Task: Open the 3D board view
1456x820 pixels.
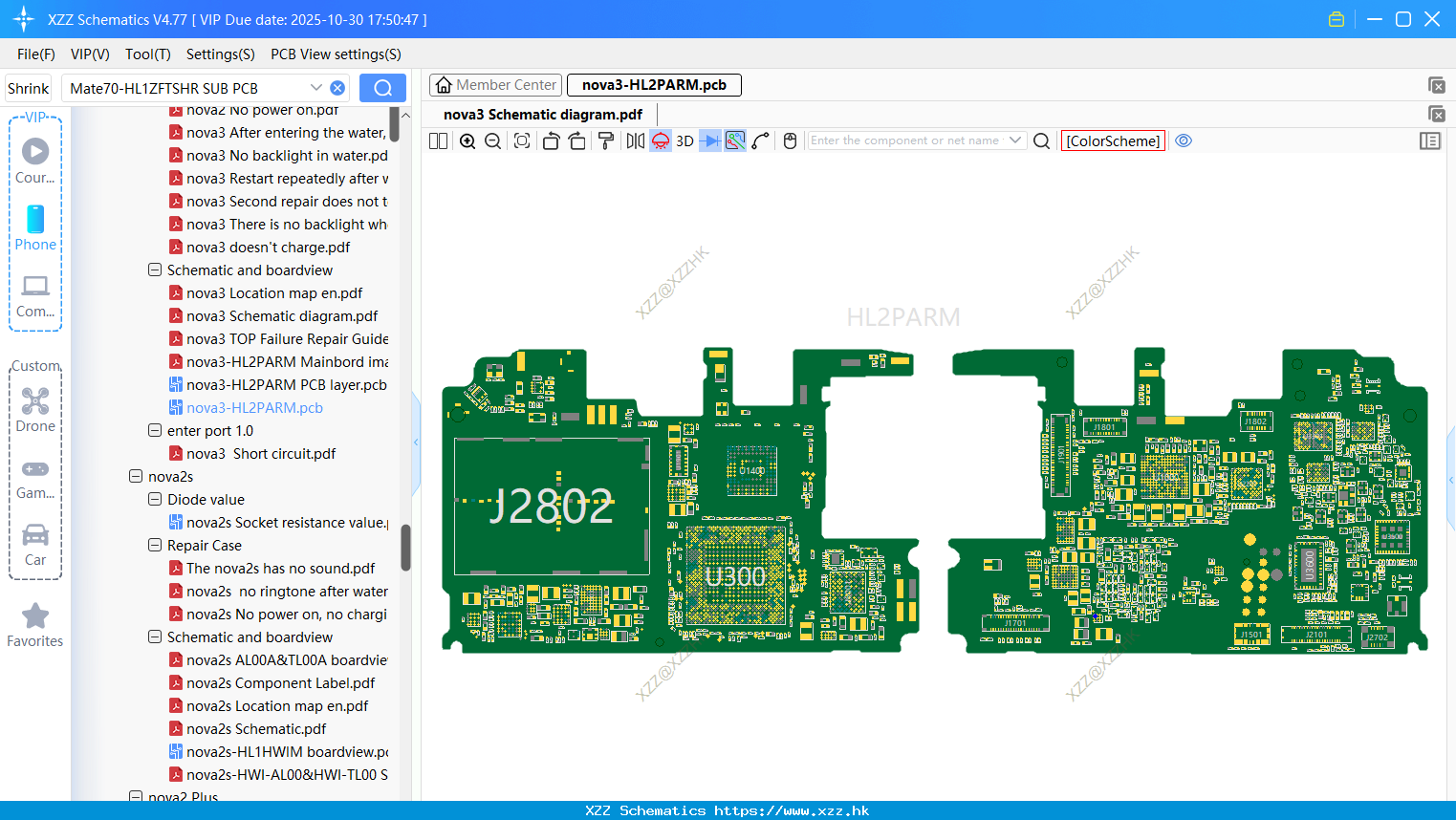Action: 685,141
